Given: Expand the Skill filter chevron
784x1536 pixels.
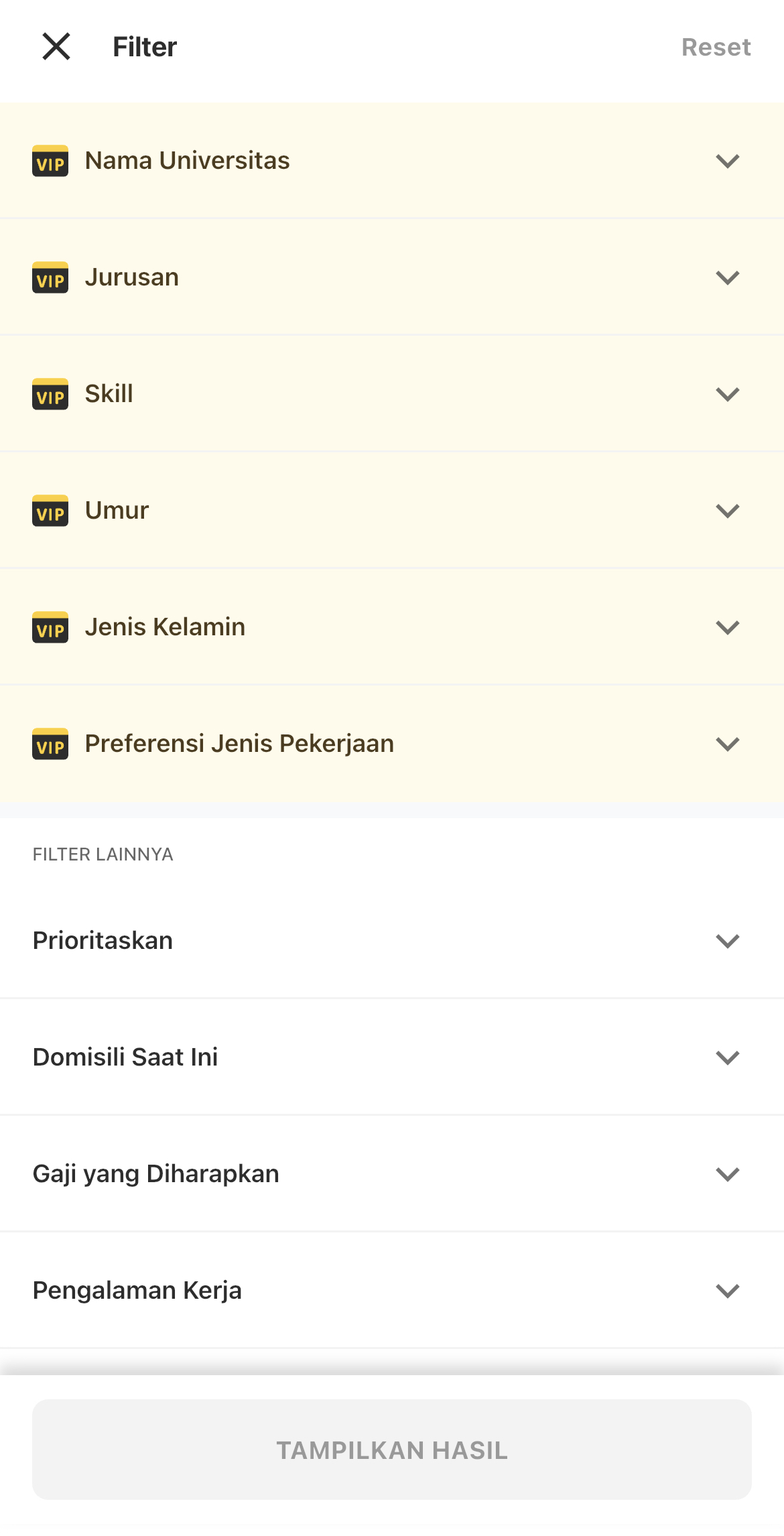Looking at the screenshot, I should point(727,394).
